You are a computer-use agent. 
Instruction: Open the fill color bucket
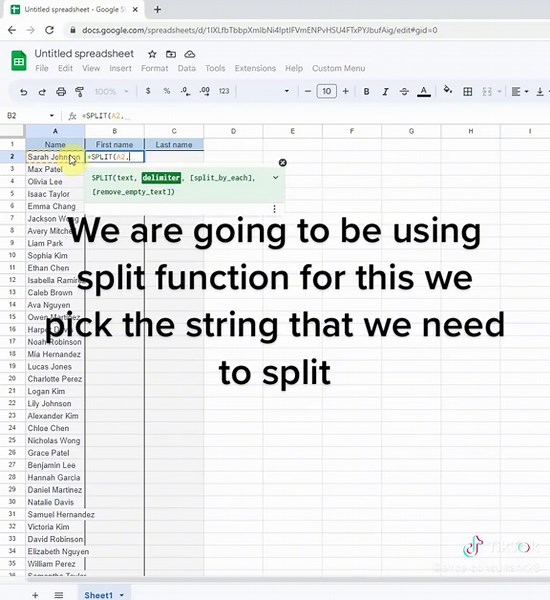447,90
